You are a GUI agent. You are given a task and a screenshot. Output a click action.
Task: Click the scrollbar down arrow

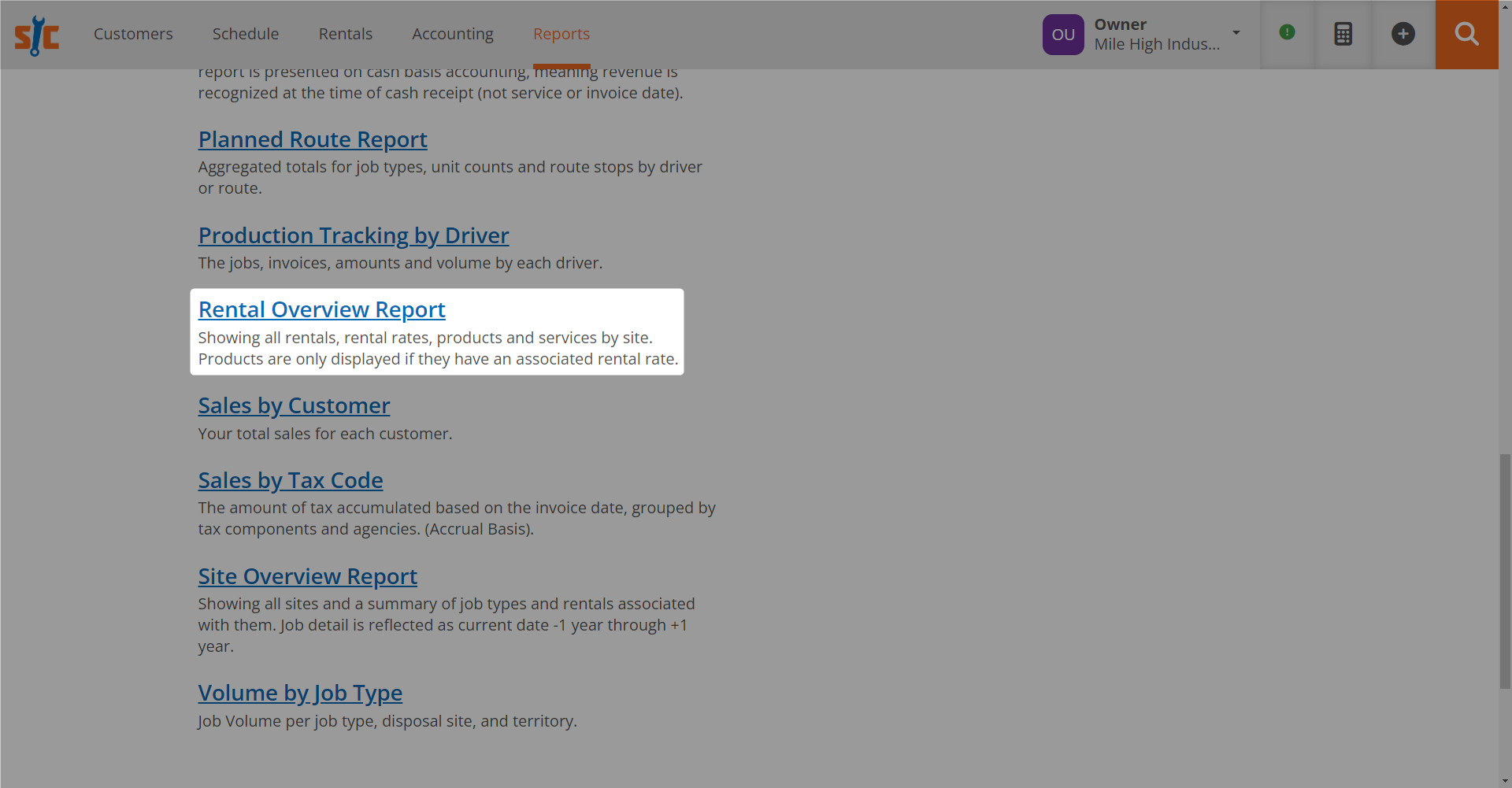click(x=1505, y=781)
